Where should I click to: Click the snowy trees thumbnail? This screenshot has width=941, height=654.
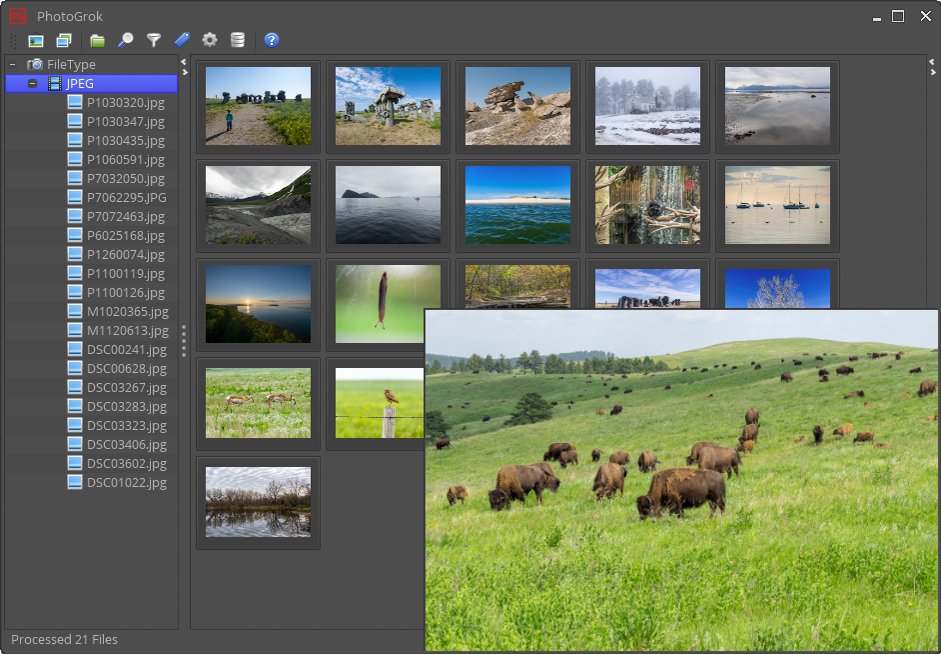[647, 106]
